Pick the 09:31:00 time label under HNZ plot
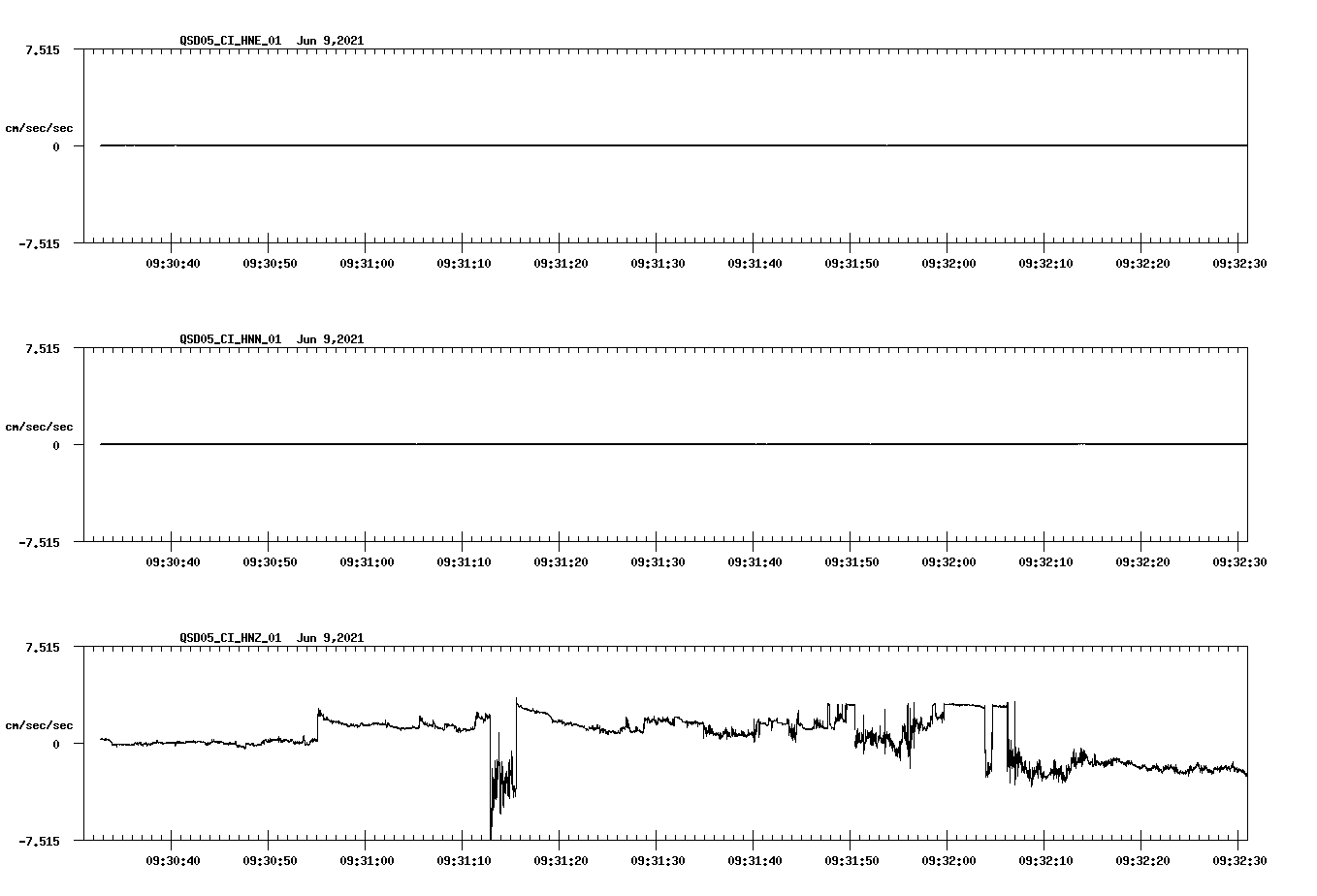This screenshot has width=1317, height=896. (x=367, y=860)
